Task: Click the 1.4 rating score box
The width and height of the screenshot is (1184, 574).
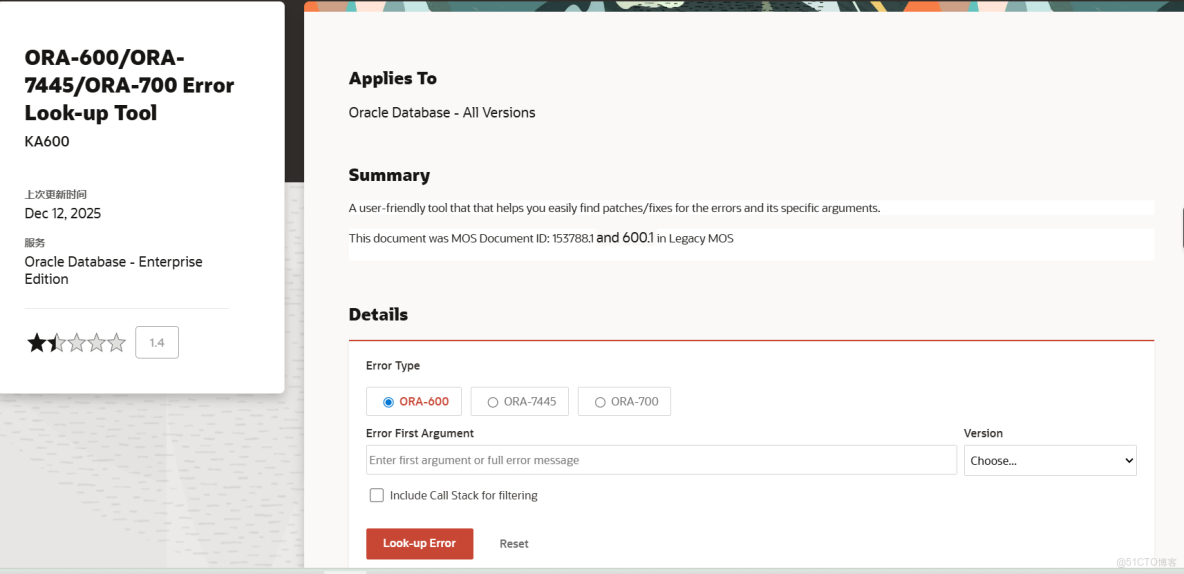Action: tap(157, 343)
